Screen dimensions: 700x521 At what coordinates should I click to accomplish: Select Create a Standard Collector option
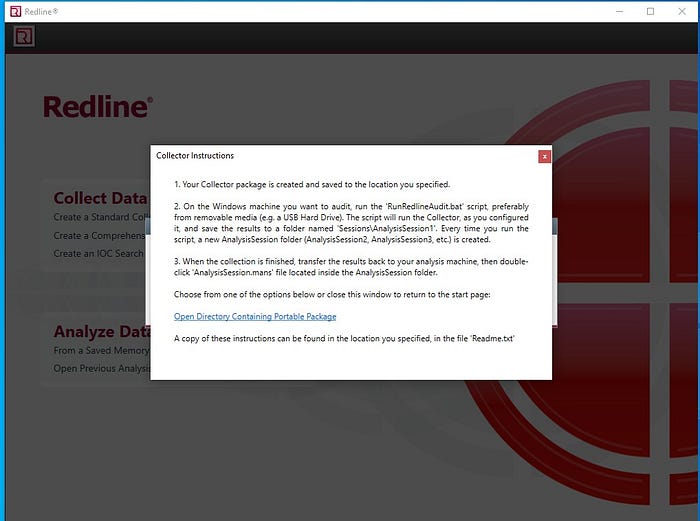tap(102, 217)
